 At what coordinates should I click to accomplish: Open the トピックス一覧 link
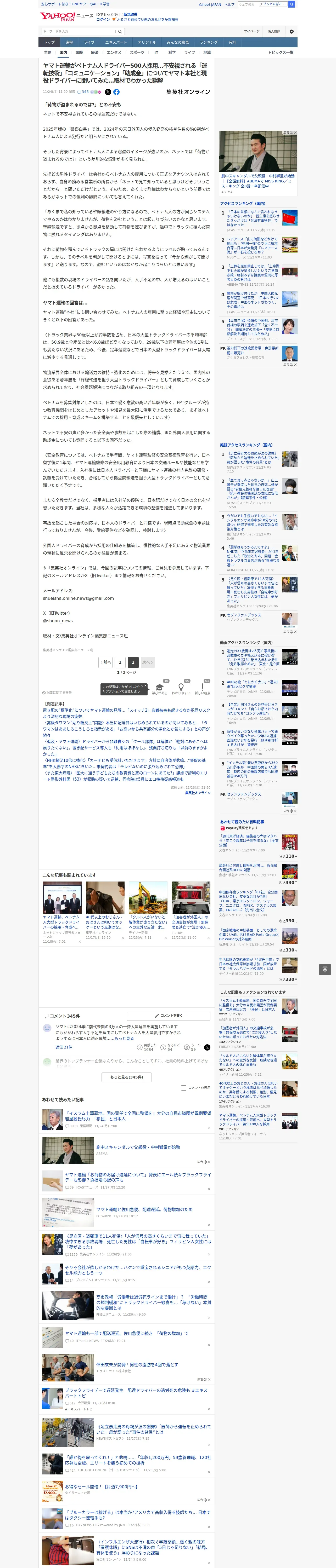281,52
